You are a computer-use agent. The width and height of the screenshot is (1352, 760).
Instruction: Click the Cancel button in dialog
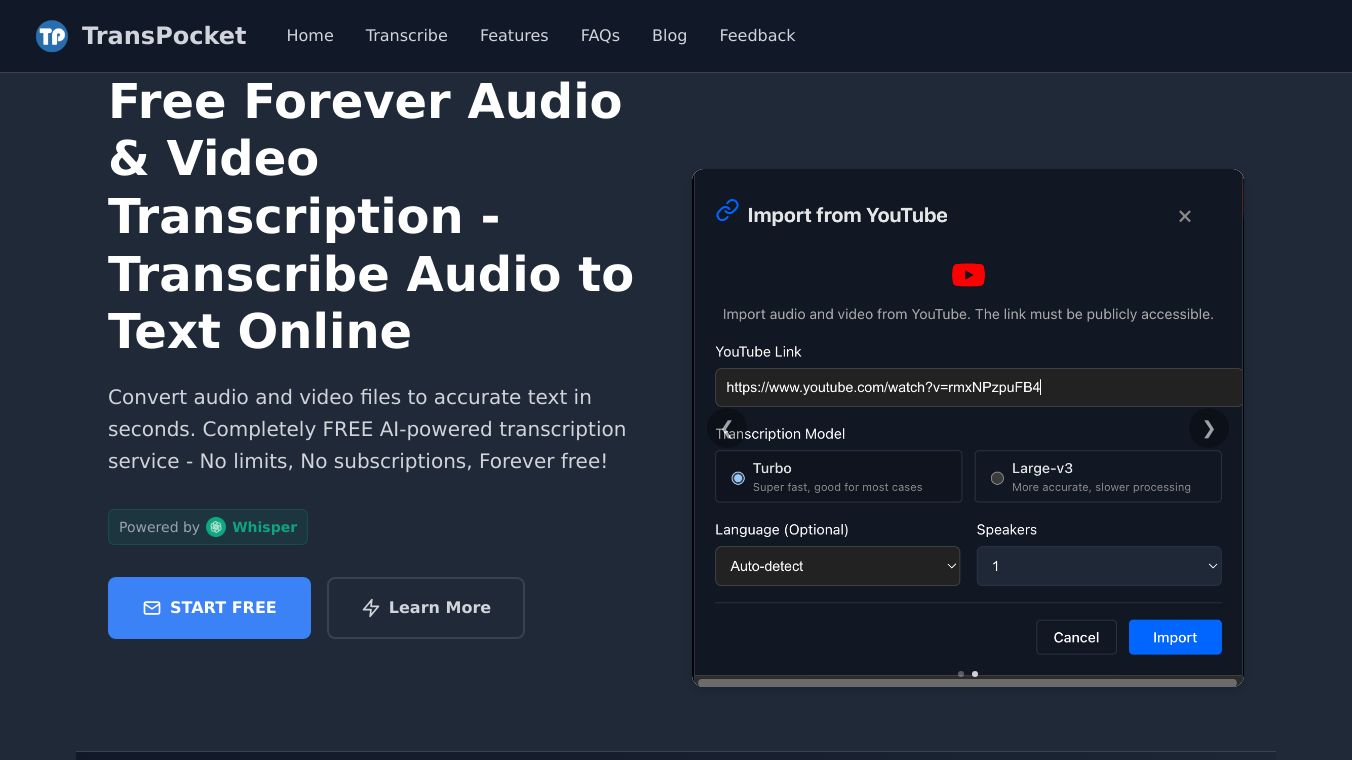tap(1076, 637)
